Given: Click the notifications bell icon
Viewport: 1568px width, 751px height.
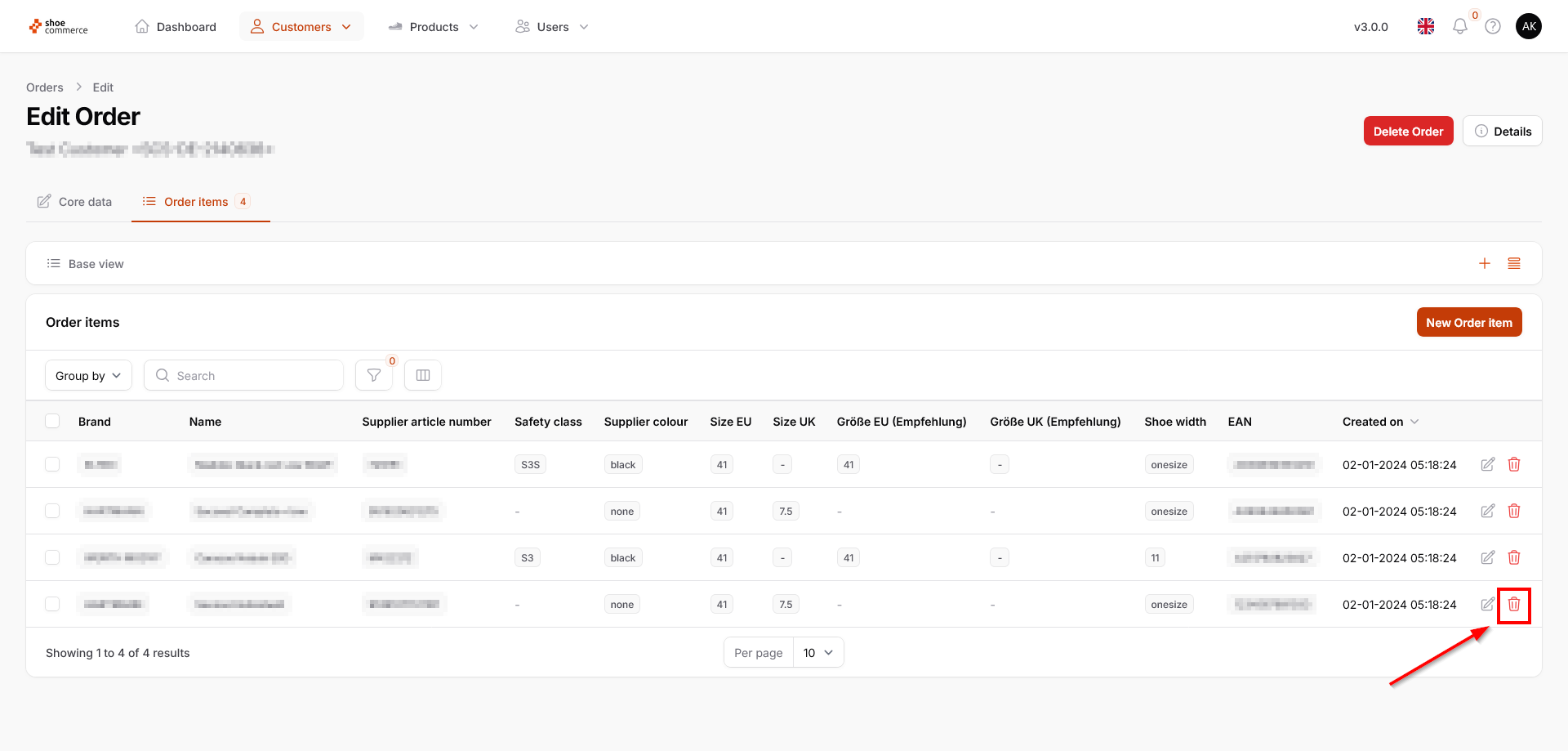Looking at the screenshot, I should [1460, 27].
